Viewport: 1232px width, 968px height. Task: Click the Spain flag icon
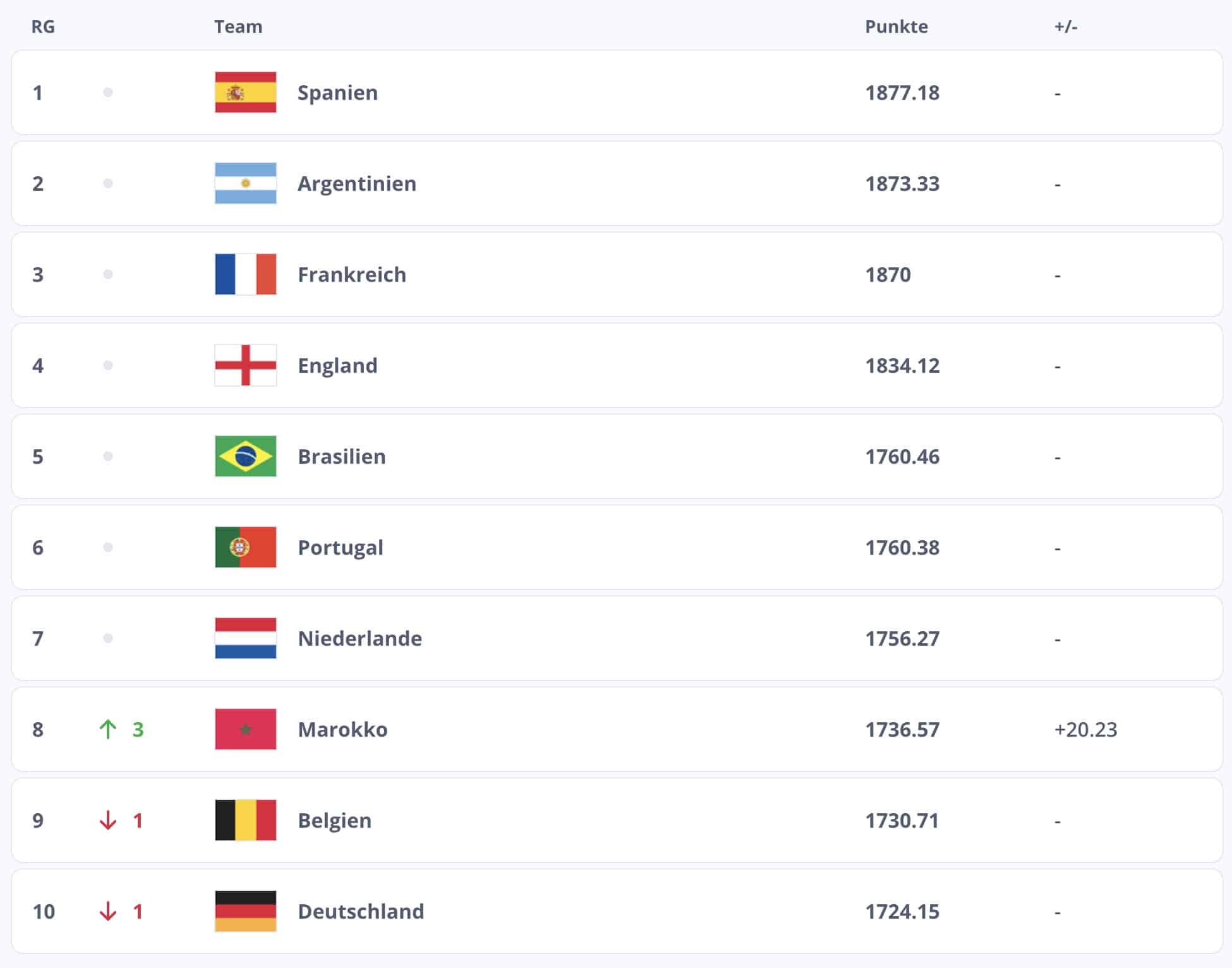coord(245,92)
